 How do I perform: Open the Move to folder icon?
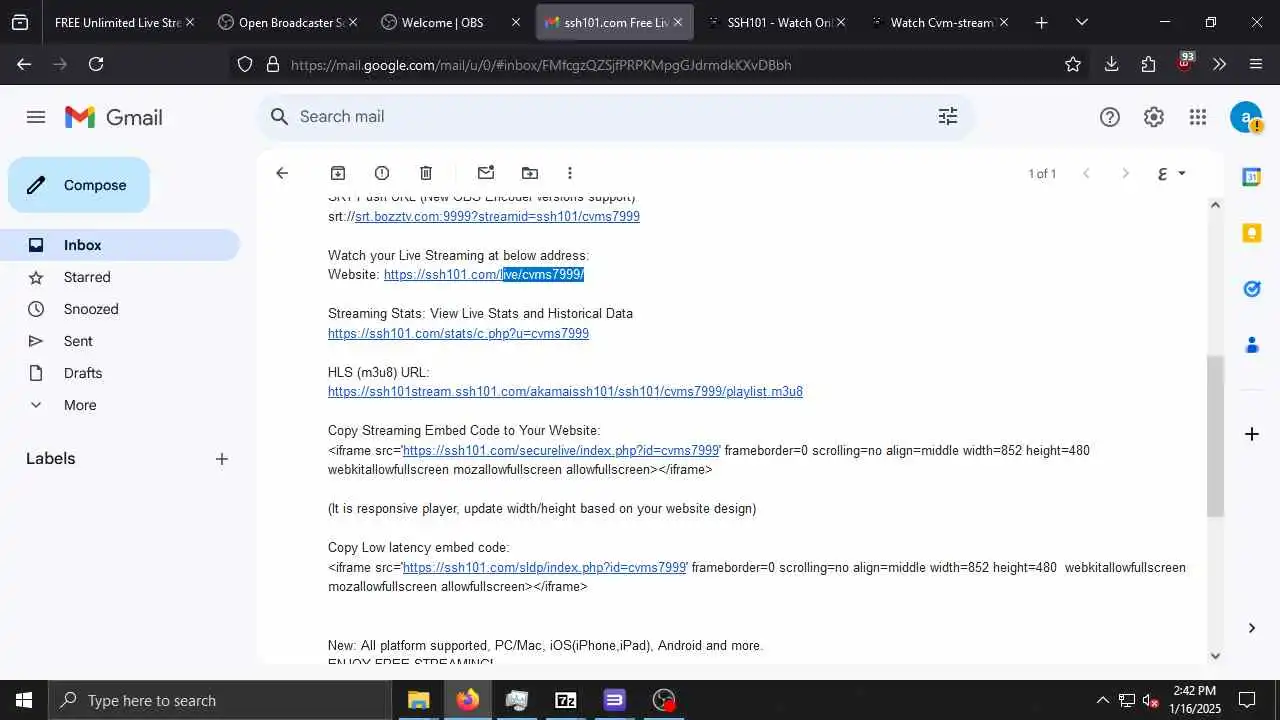pos(530,173)
